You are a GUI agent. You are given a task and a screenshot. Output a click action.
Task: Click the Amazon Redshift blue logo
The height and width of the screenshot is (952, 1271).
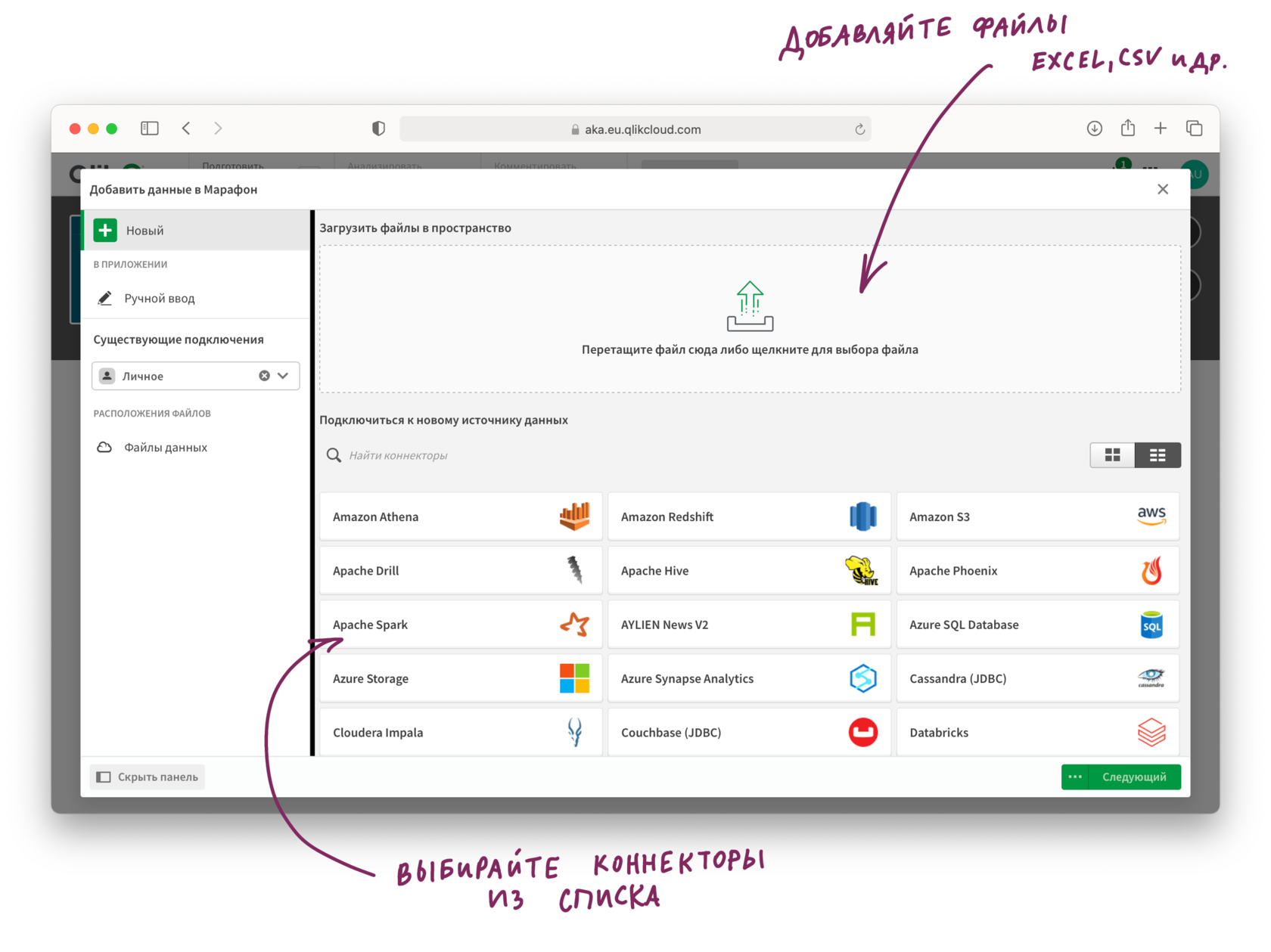[863, 516]
